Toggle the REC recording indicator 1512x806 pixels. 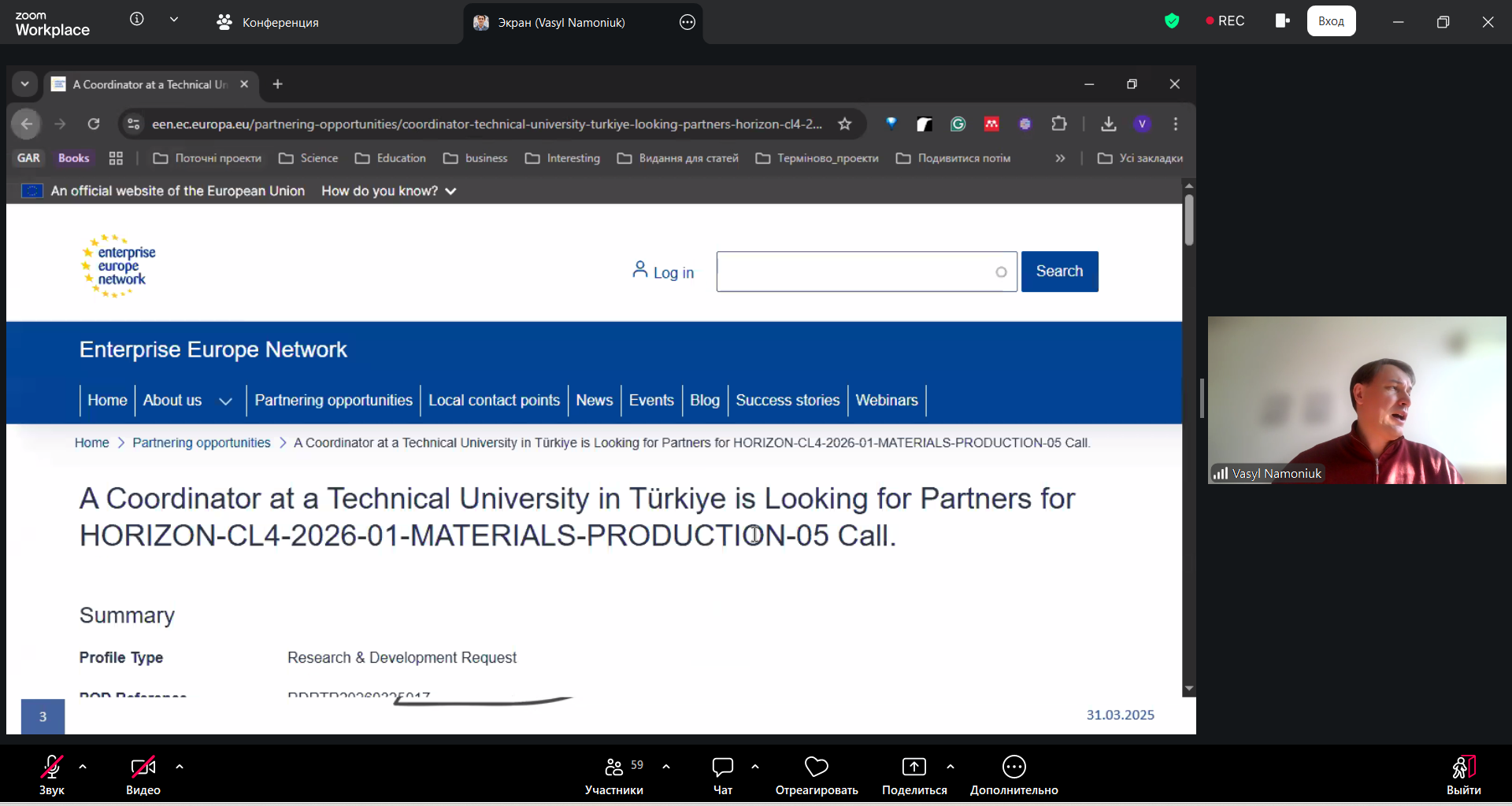pyautogui.click(x=1225, y=21)
